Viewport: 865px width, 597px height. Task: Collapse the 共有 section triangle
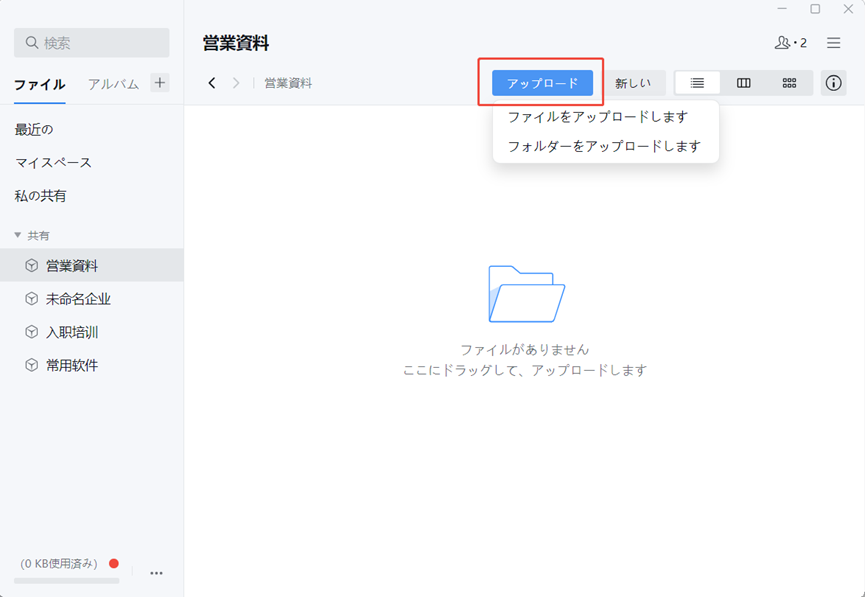[18, 235]
